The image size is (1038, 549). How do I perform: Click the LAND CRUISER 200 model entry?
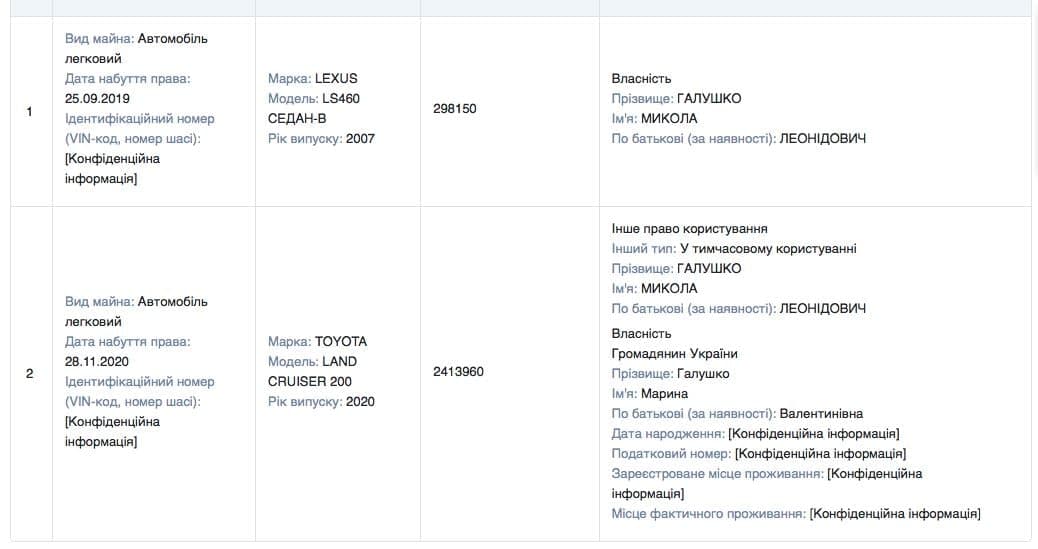tap(312, 371)
